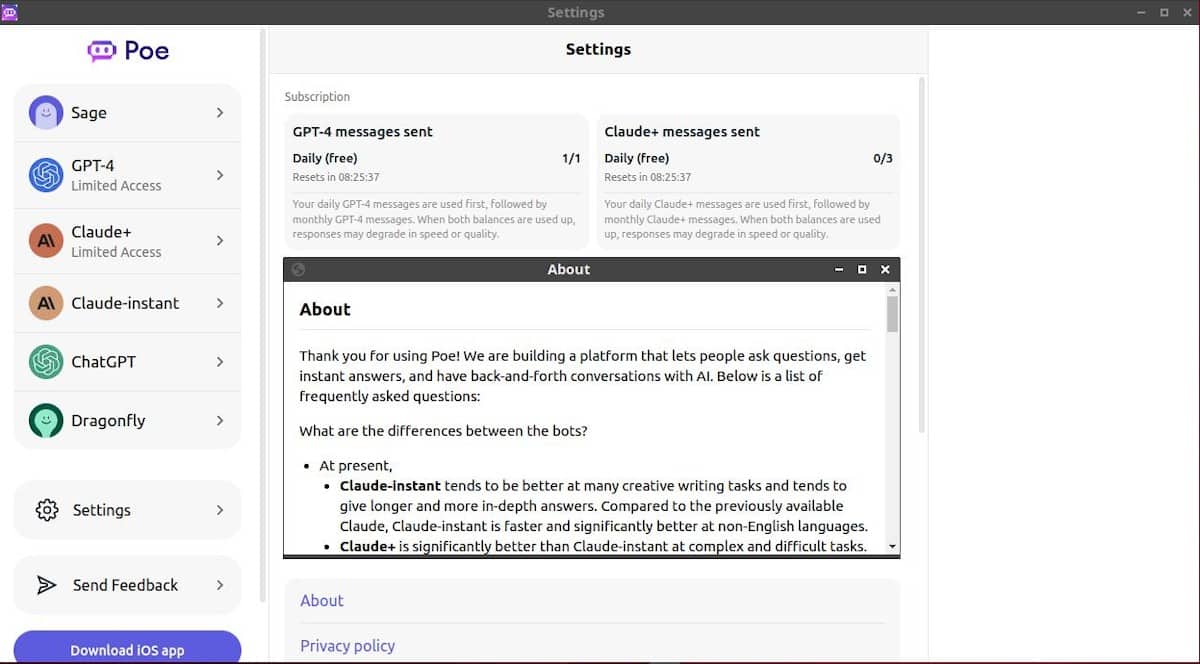Open the Privacy policy link

[x=348, y=646]
